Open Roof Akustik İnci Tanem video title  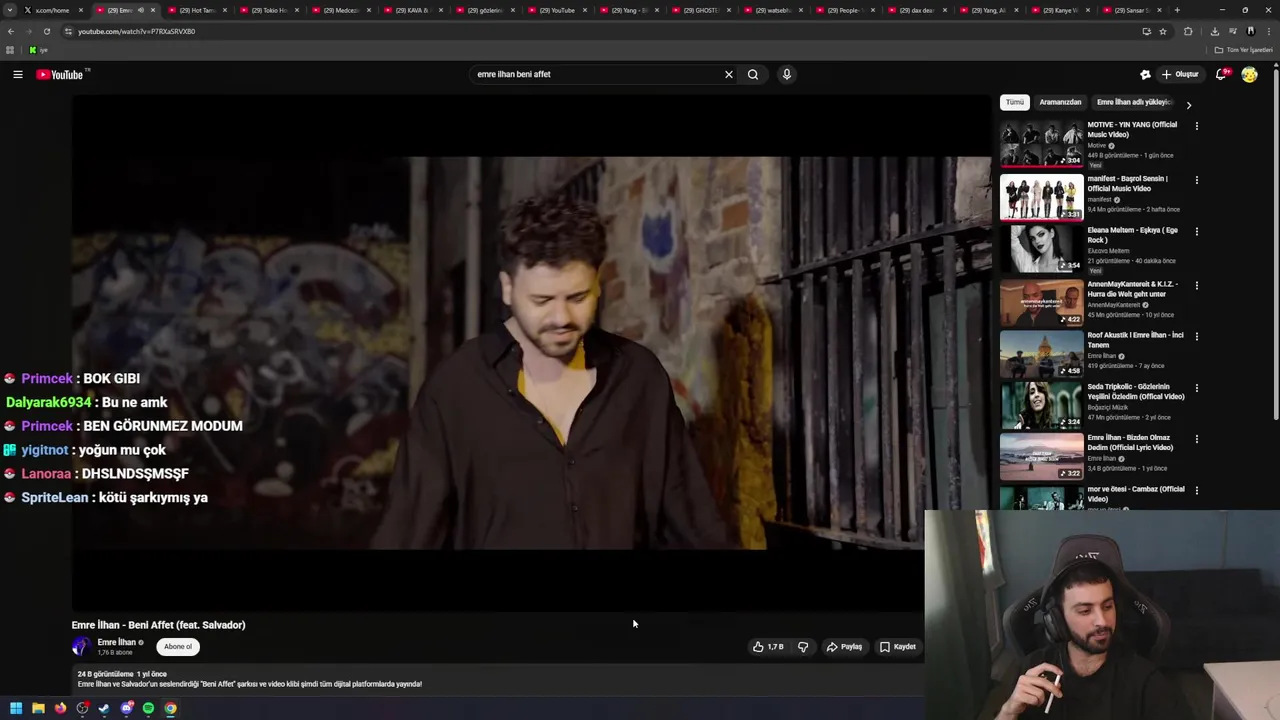click(1135, 340)
